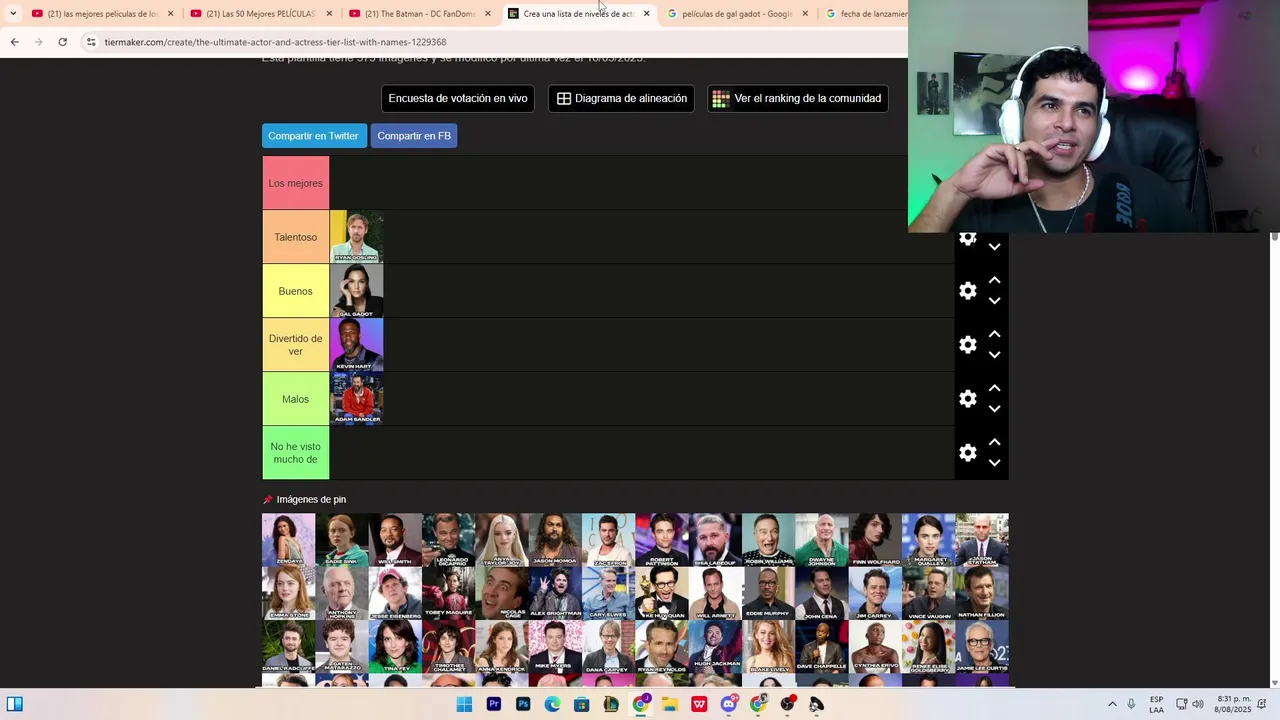Image resolution: width=1280 pixels, height=720 pixels.
Task: Open settings gear for No he visto tier
Action: tap(967, 453)
